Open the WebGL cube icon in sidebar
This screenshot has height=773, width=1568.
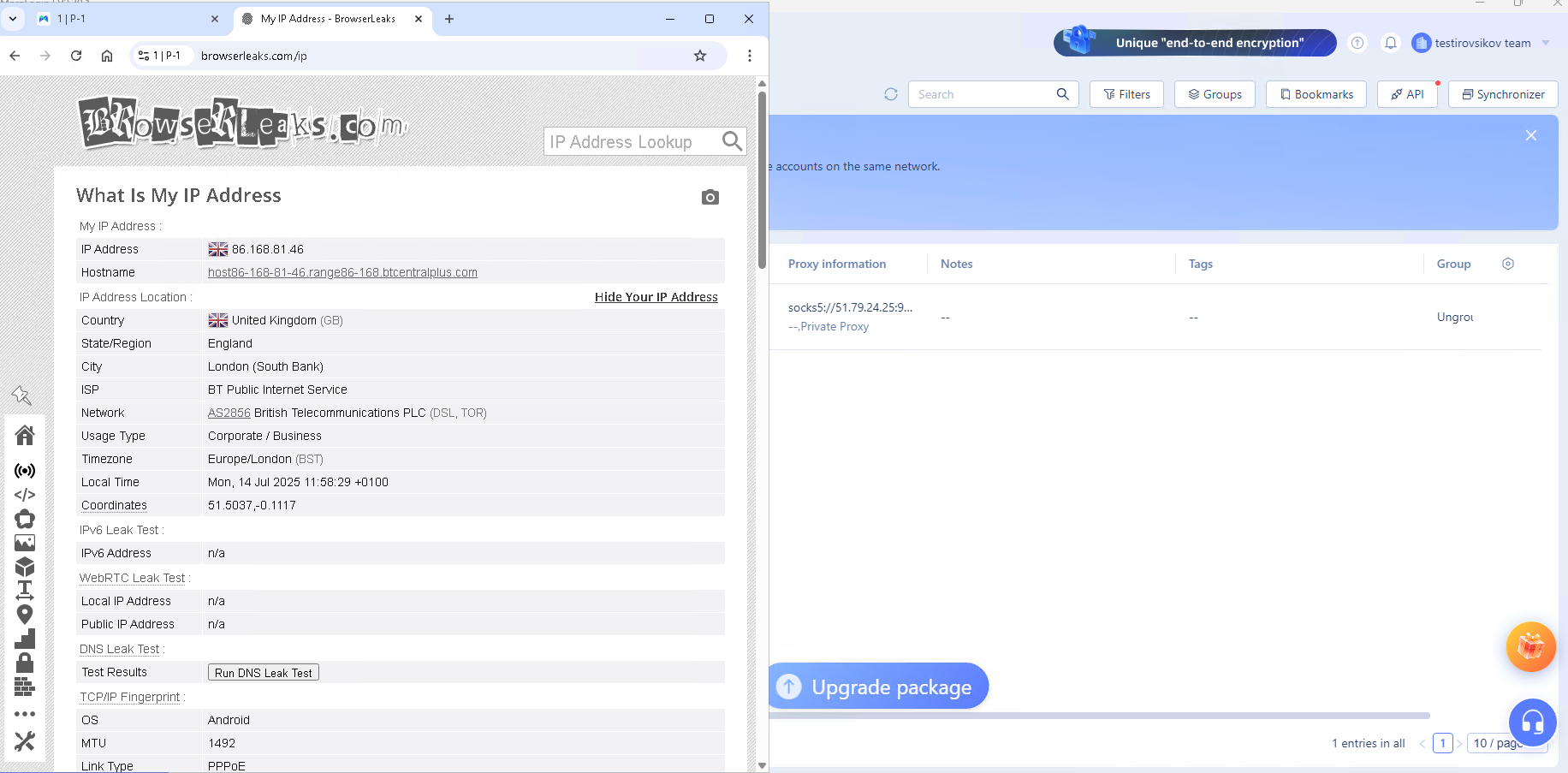click(25, 567)
